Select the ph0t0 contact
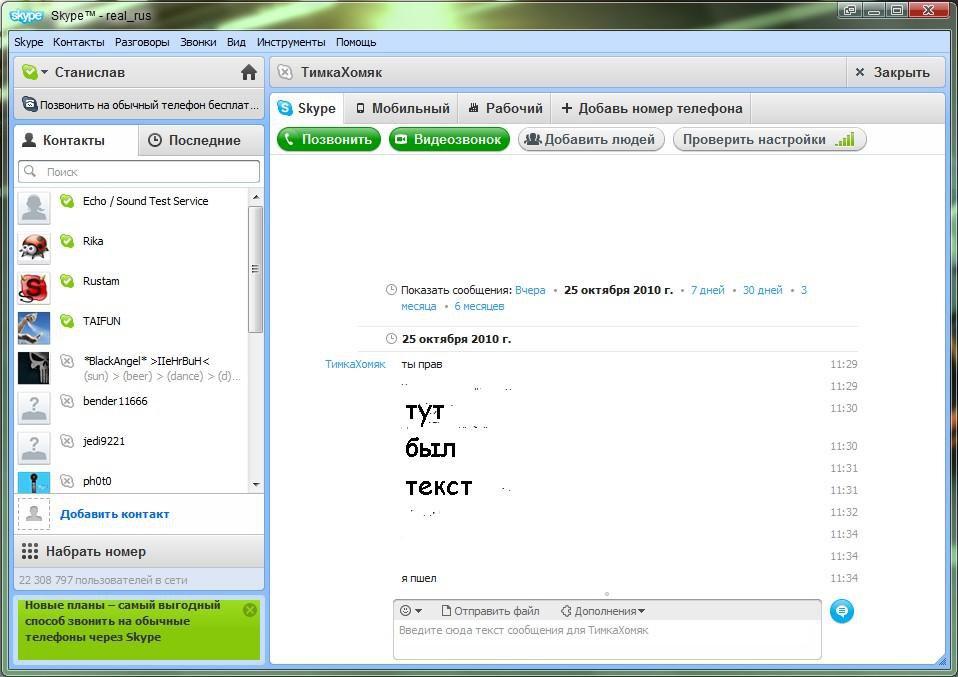This screenshot has height=677, width=958. (x=133, y=481)
